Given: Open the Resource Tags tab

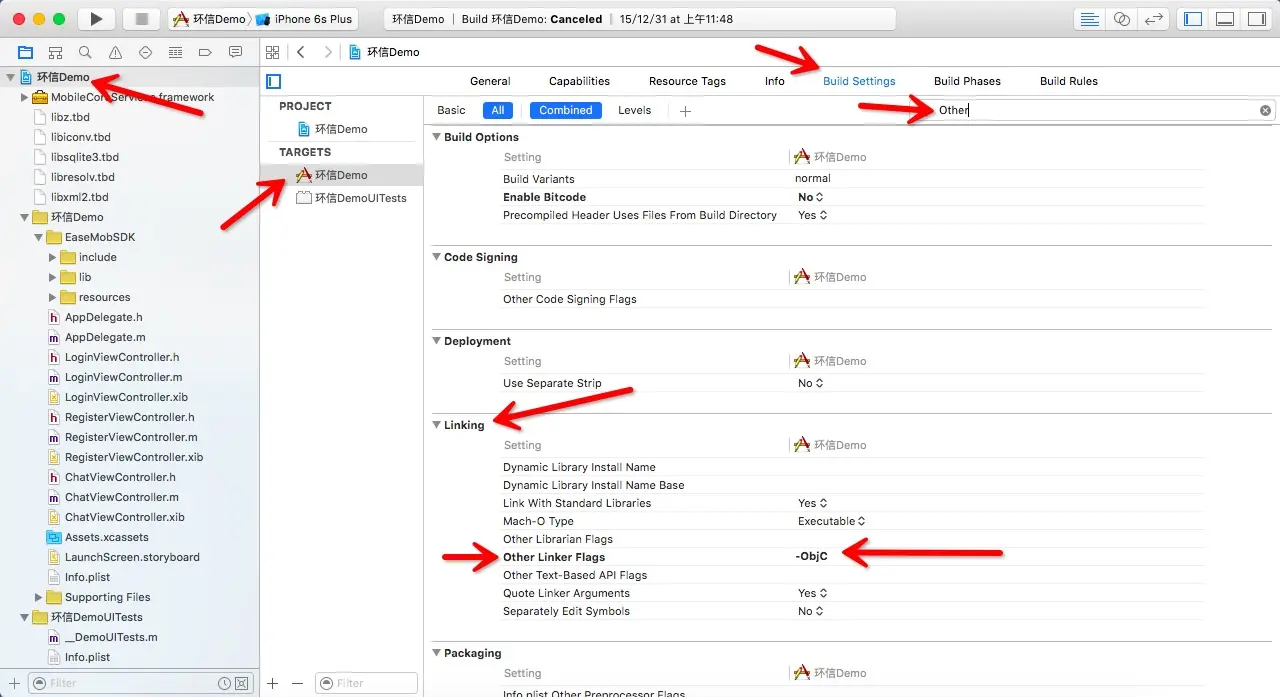Looking at the screenshot, I should tap(687, 81).
